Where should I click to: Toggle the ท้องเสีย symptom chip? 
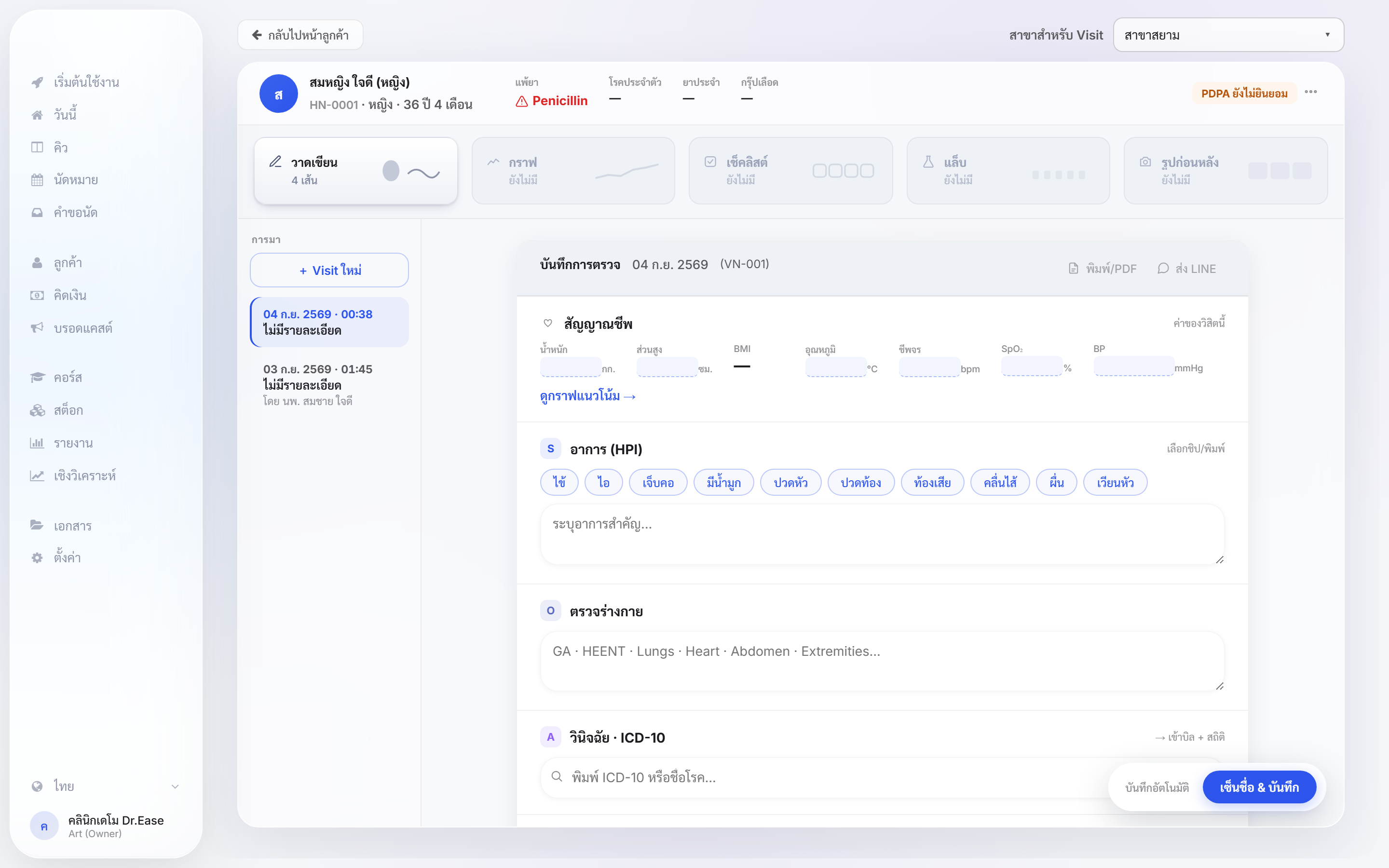(932, 482)
